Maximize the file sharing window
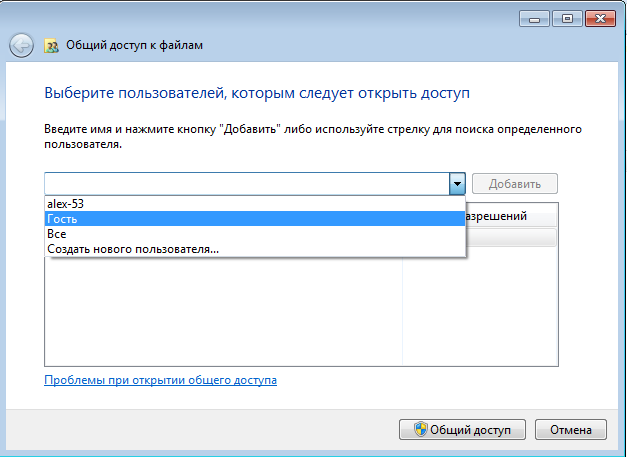 point(567,19)
